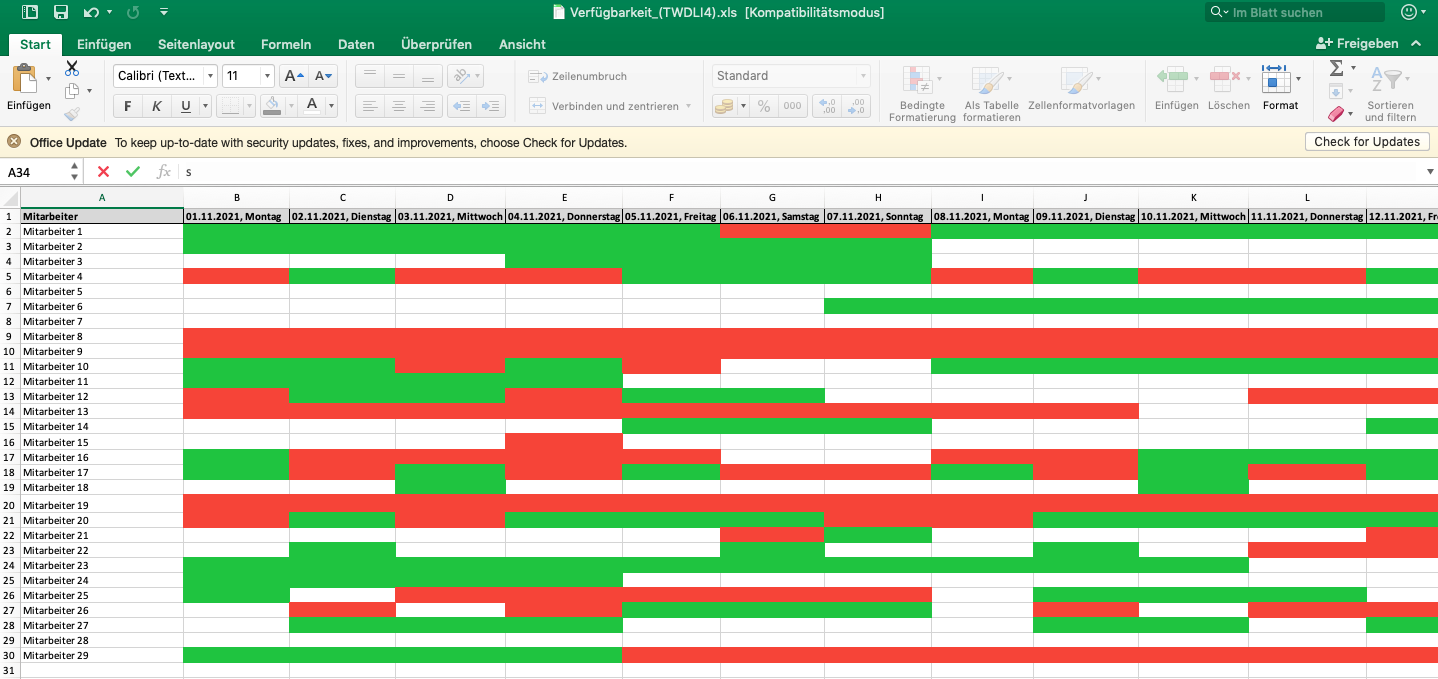Cut selection with the scissors icon
1438x679 pixels.
(x=72, y=69)
